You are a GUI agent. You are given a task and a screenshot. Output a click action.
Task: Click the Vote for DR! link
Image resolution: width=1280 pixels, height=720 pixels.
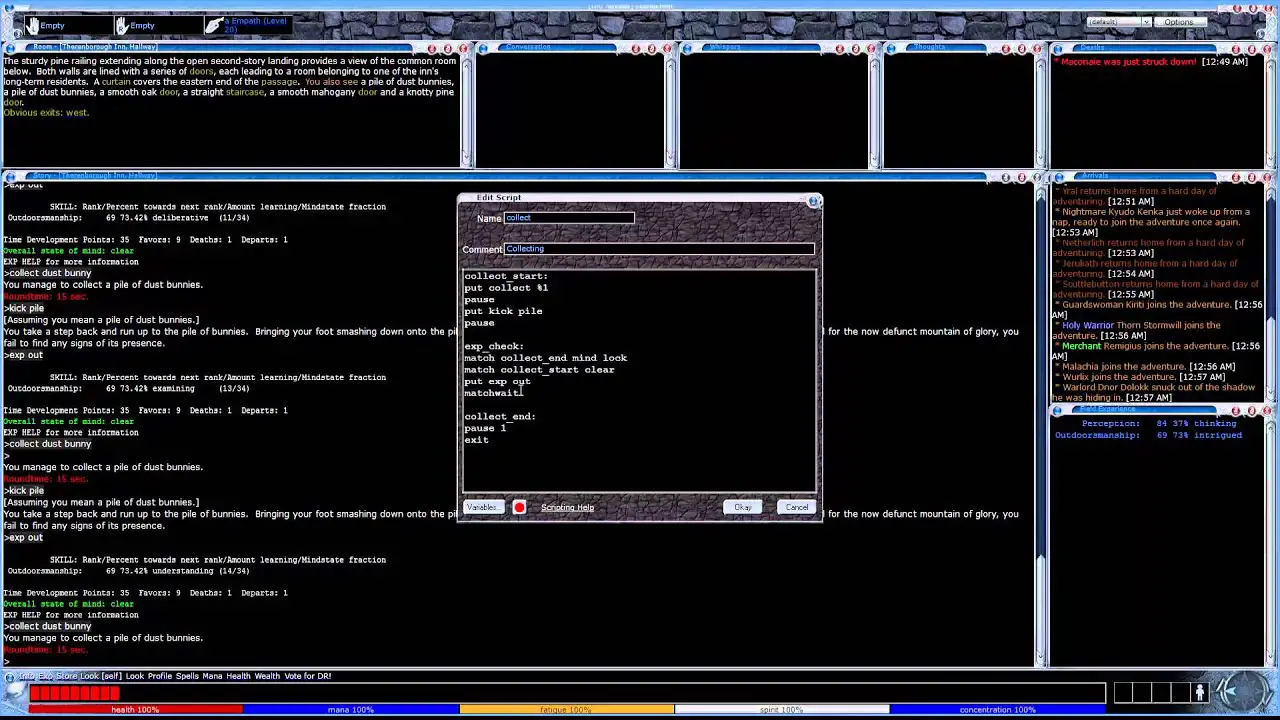(308, 677)
